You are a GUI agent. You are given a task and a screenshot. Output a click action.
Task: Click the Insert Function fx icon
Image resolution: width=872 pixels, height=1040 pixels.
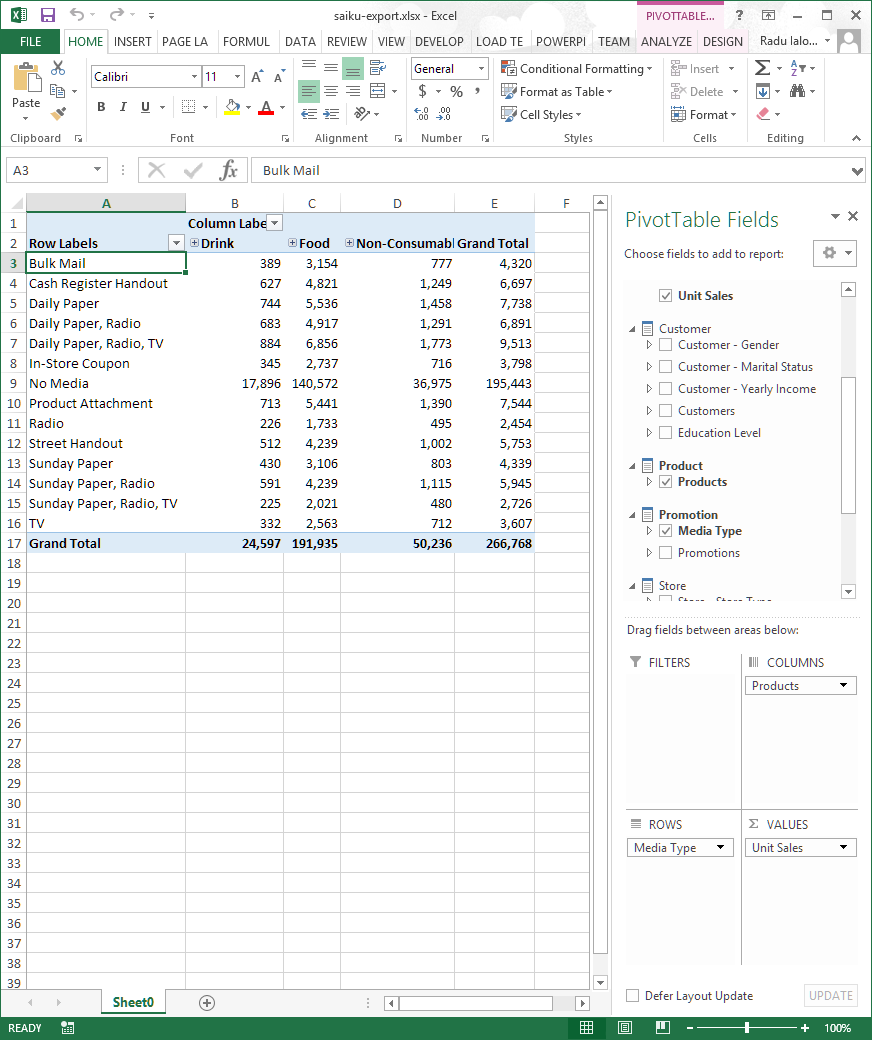pyautogui.click(x=228, y=170)
